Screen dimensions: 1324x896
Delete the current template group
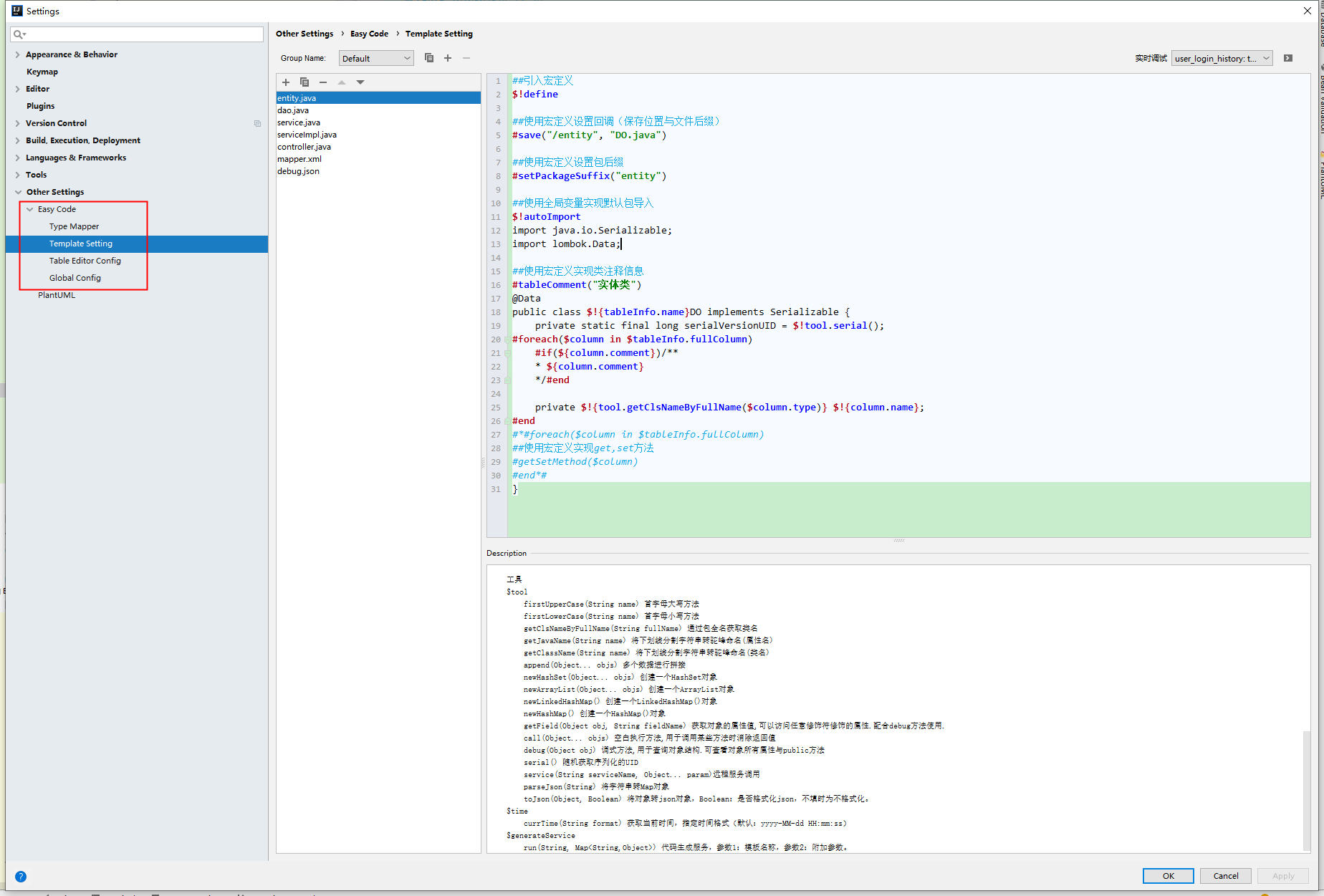tap(466, 58)
